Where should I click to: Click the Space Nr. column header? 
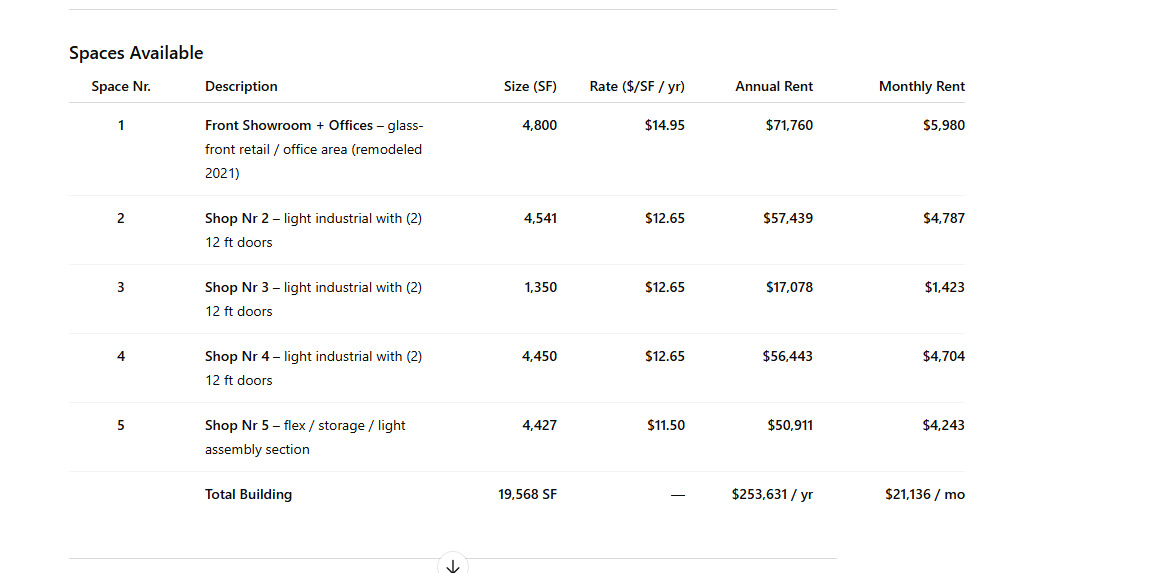tap(121, 86)
